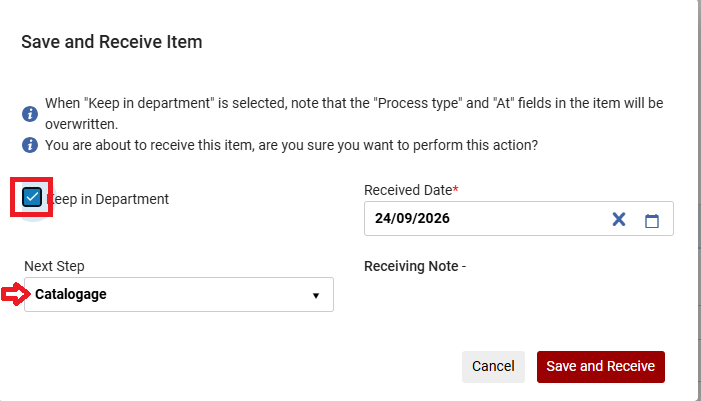Uncheck the Keep in Department checkbox
Image resolution: width=701 pixels, height=401 pixels.
[32, 197]
